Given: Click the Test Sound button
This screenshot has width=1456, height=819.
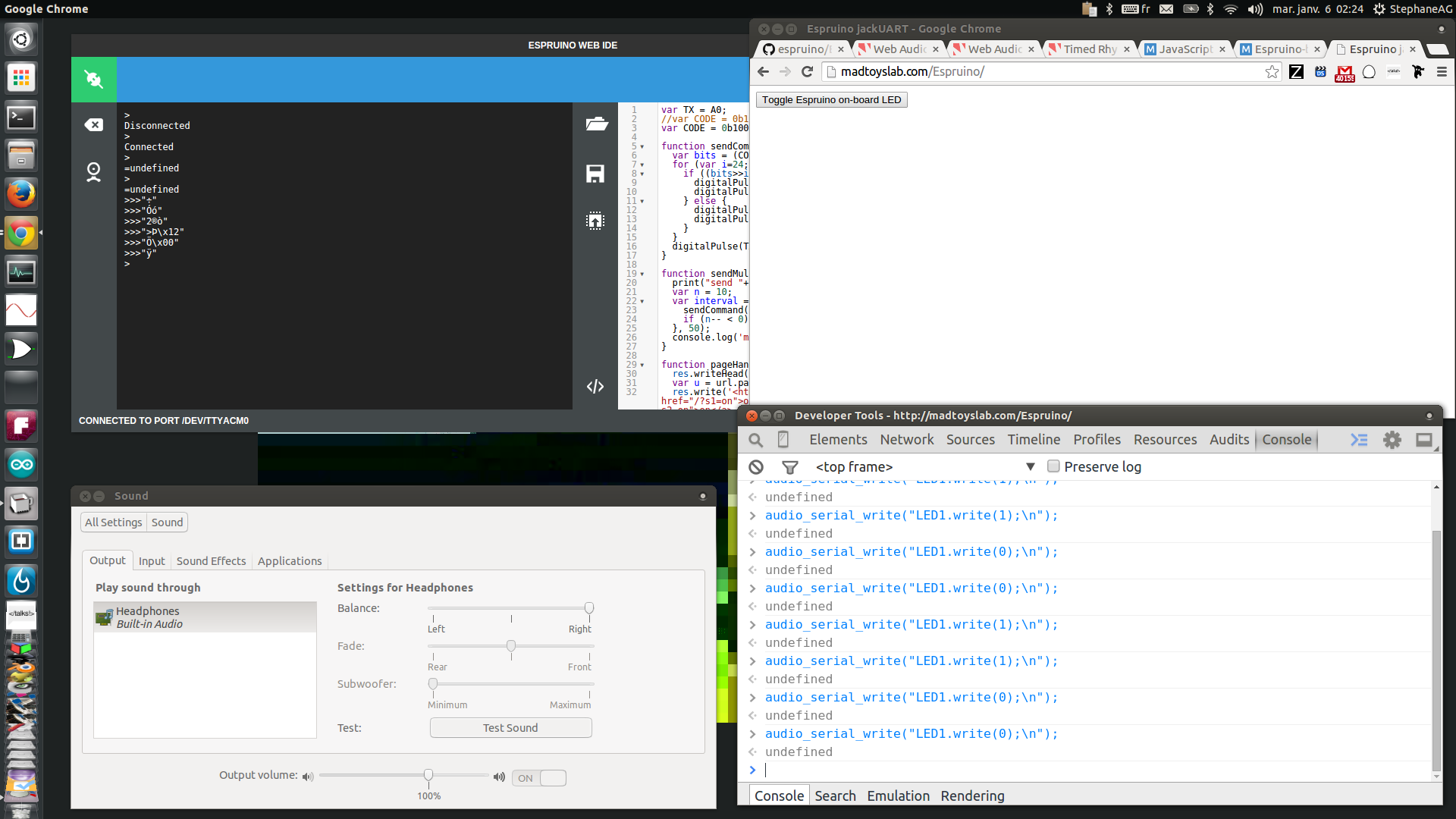Looking at the screenshot, I should tap(510, 728).
